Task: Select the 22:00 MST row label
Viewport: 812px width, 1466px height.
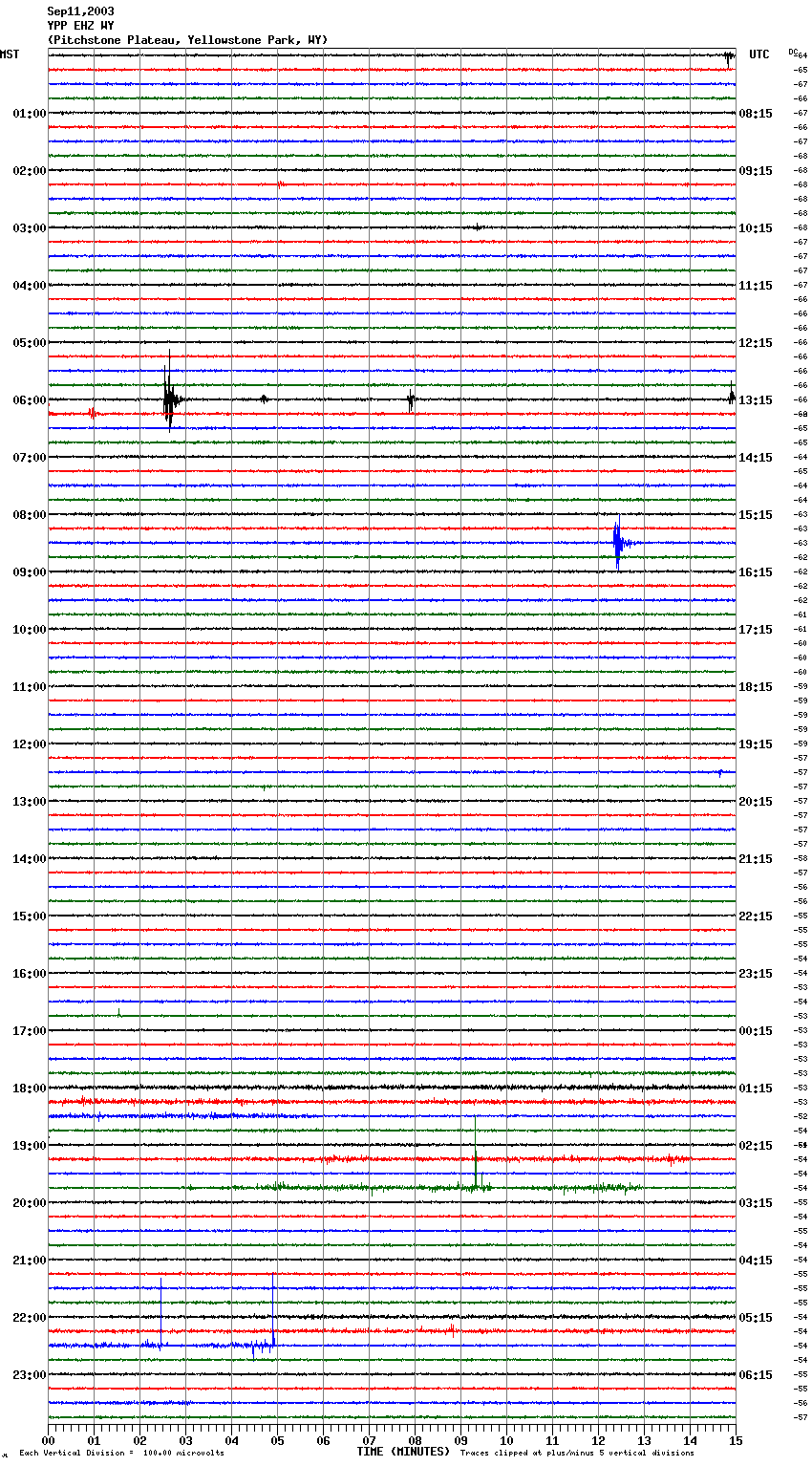Action: [30, 1318]
